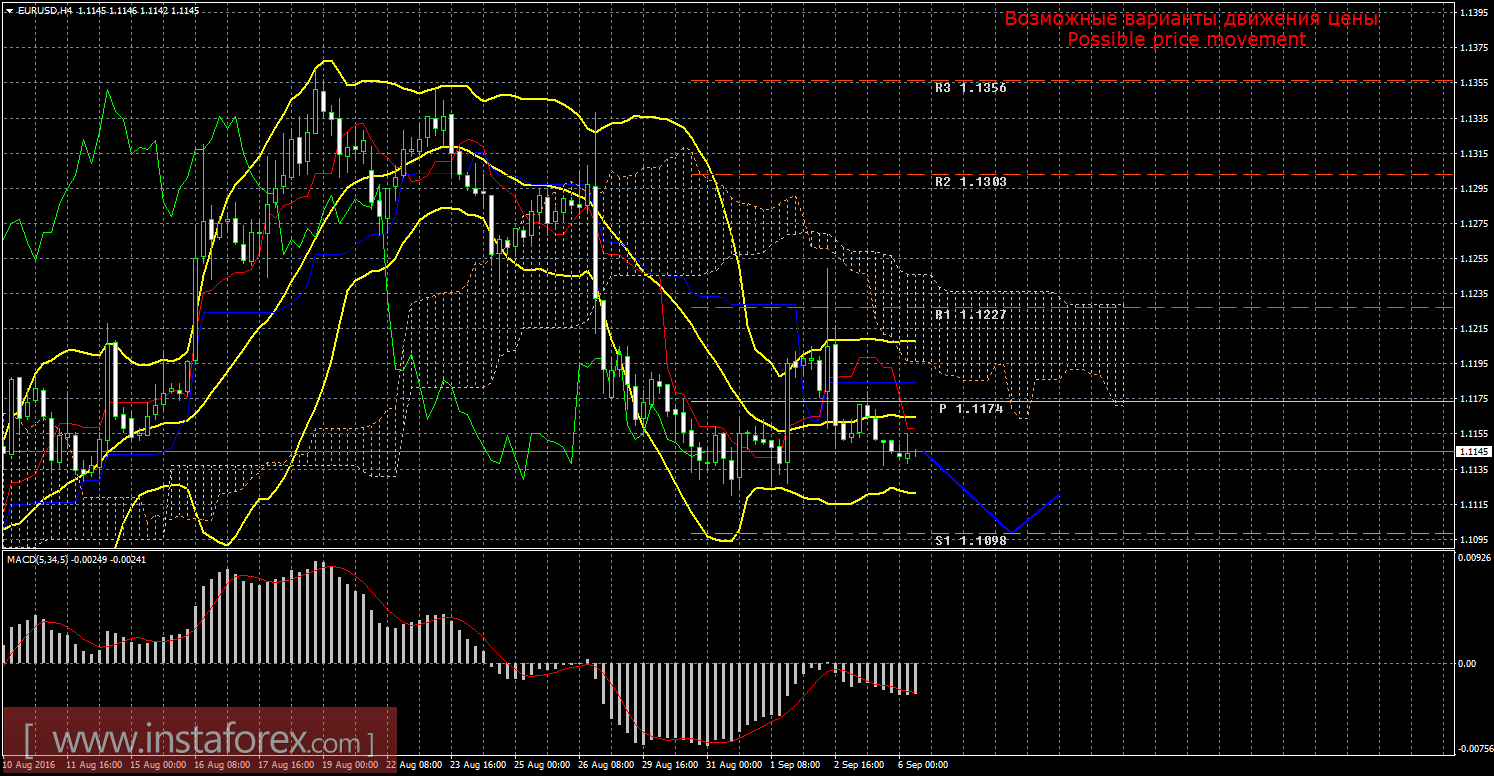Image resolution: width=1494 pixels, height=776 pixels.
Task: Click the R2 1.1303 resistance label
Action: click(971, 183)
